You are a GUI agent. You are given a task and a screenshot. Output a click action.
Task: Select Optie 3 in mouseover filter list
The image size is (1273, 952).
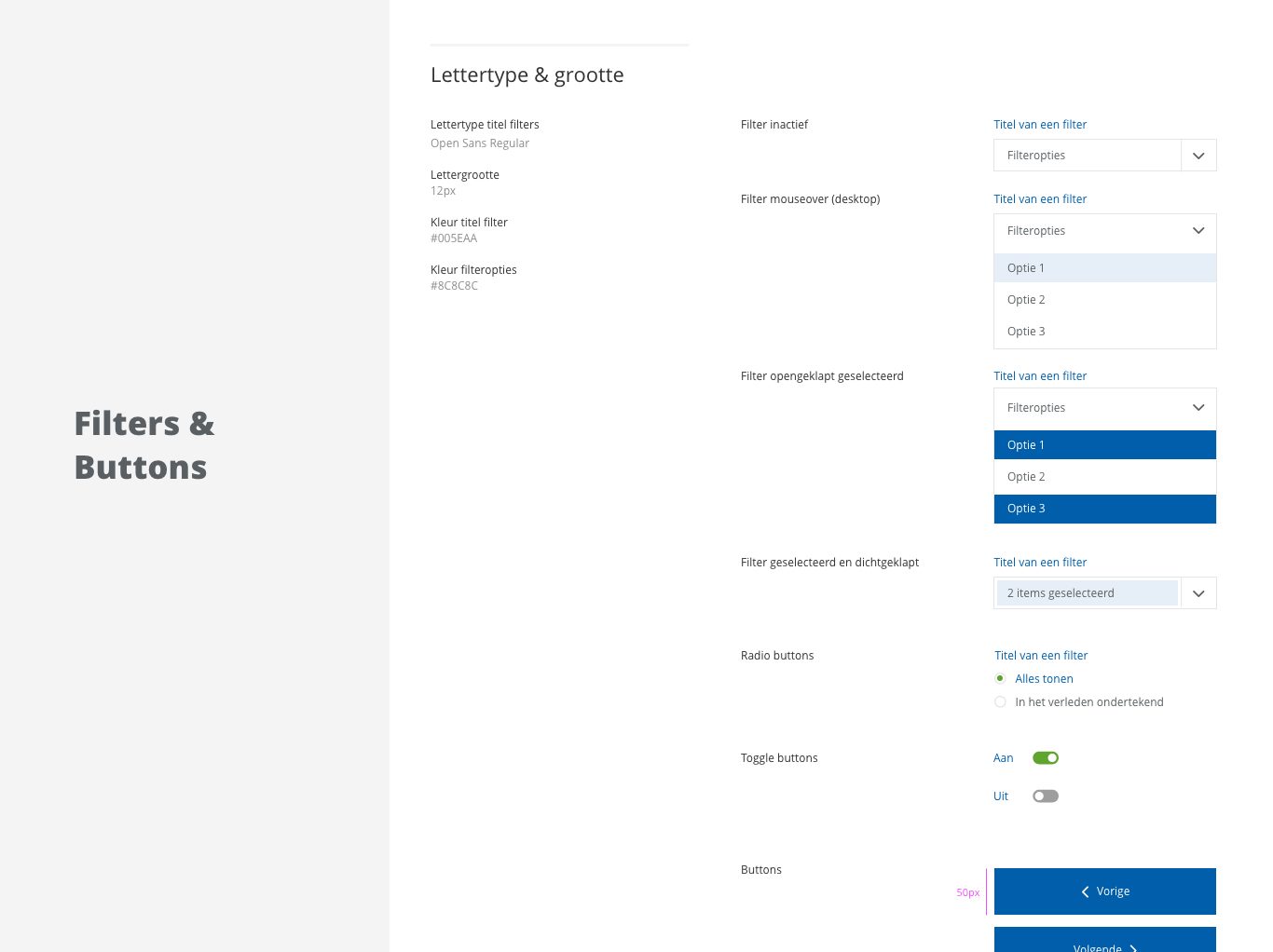(x=1105, y=331)
